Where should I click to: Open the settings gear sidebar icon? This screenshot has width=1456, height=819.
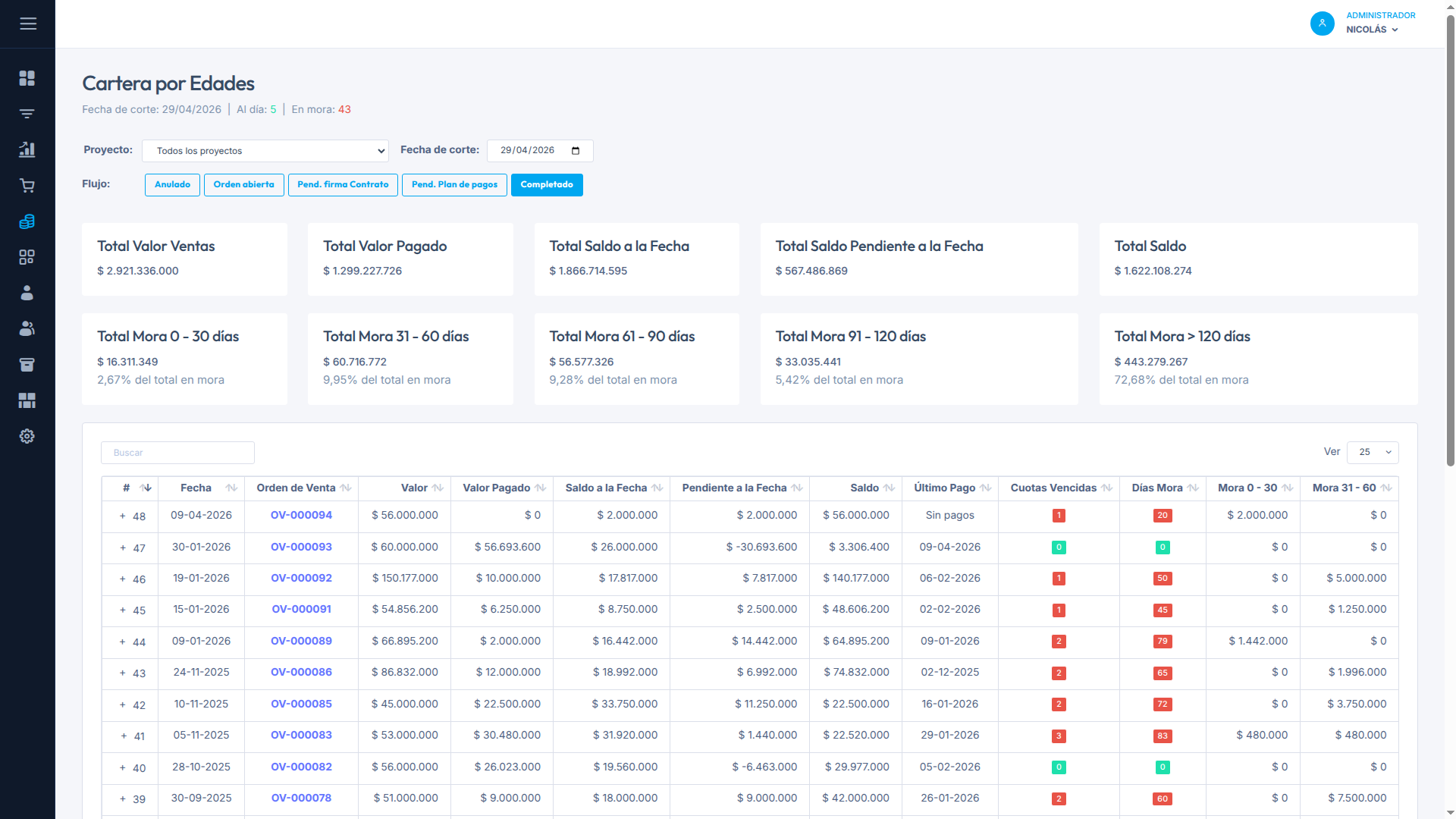27,436
